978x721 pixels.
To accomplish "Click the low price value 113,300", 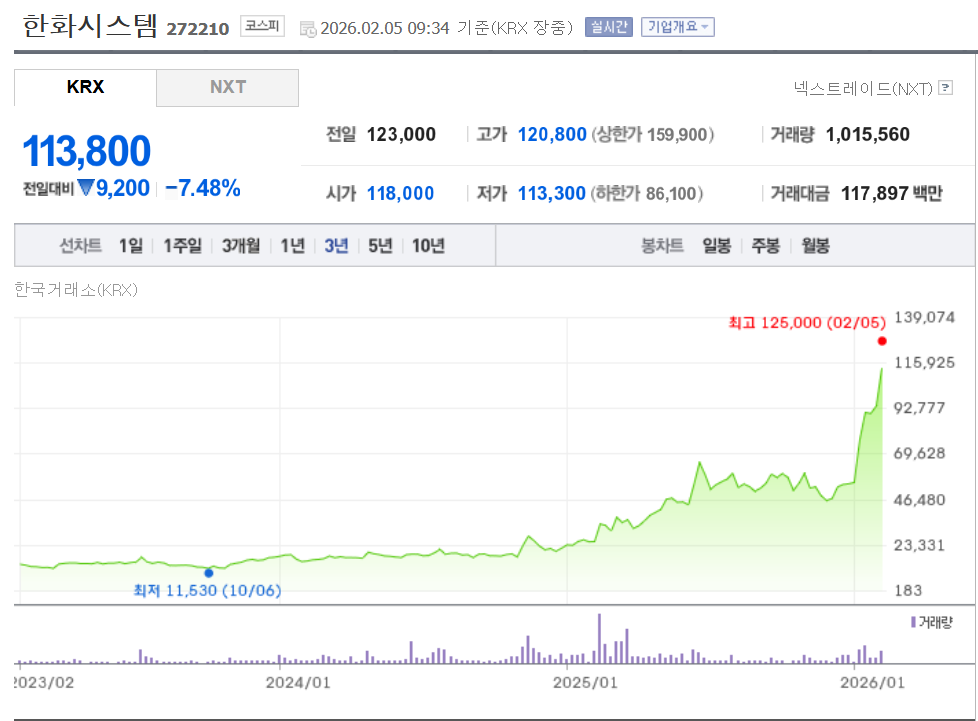I will tap(551, 193).
